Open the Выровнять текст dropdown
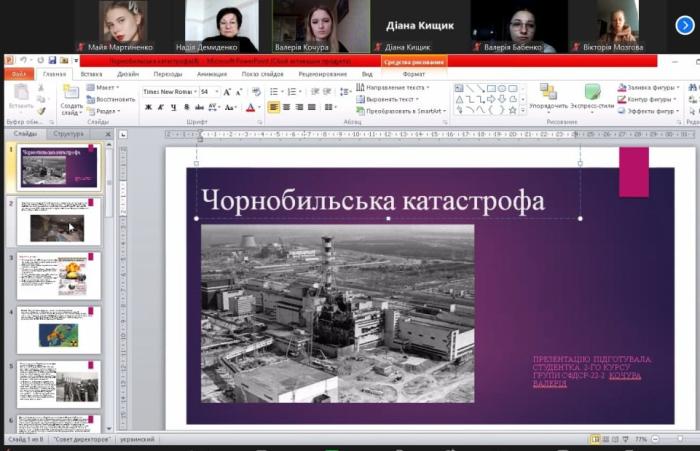The image size is (700, 451). pyautogui.click(x=388, y=99)
